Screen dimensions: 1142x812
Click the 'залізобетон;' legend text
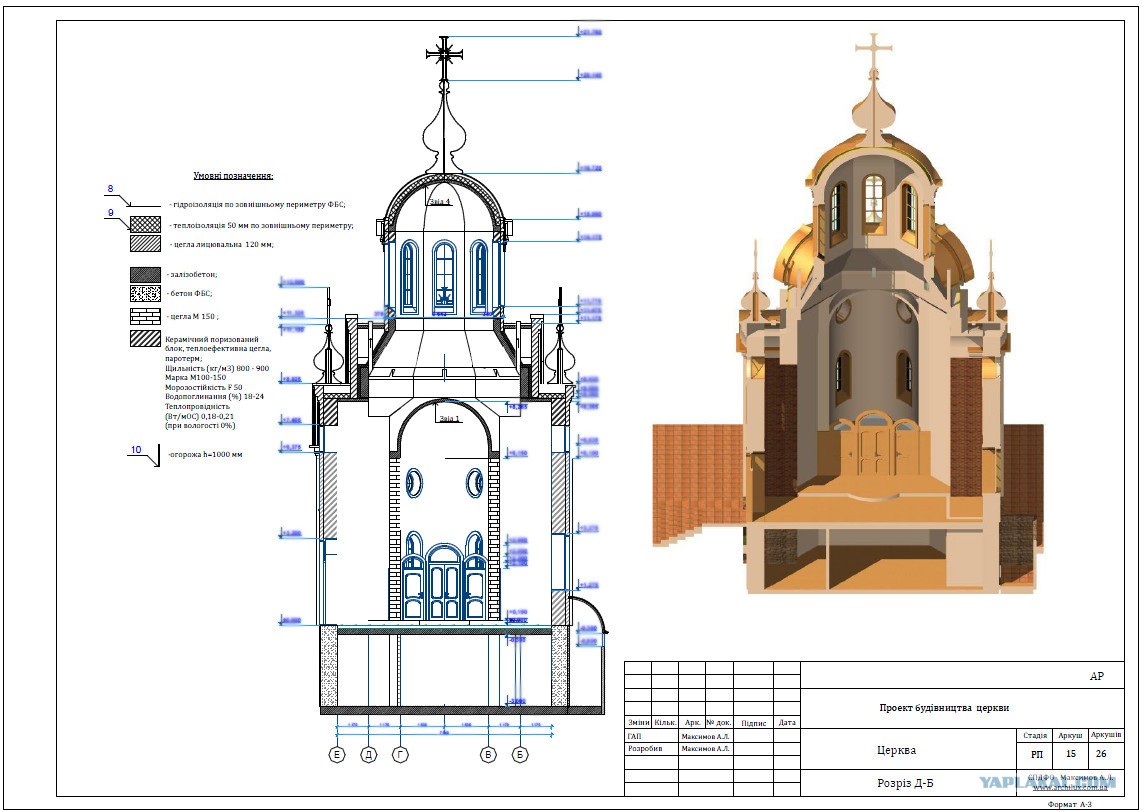(x=192, y=275)
